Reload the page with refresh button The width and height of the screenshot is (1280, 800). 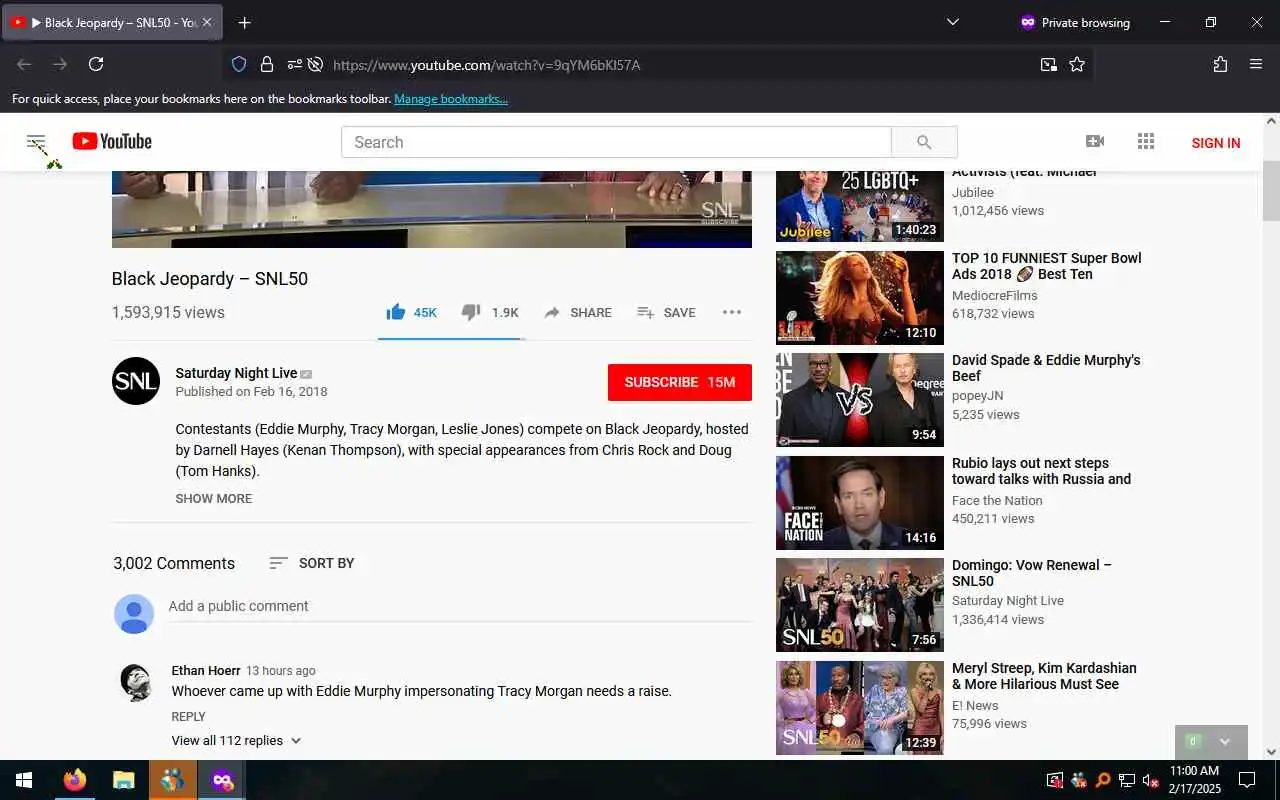[x=96, y=64]
